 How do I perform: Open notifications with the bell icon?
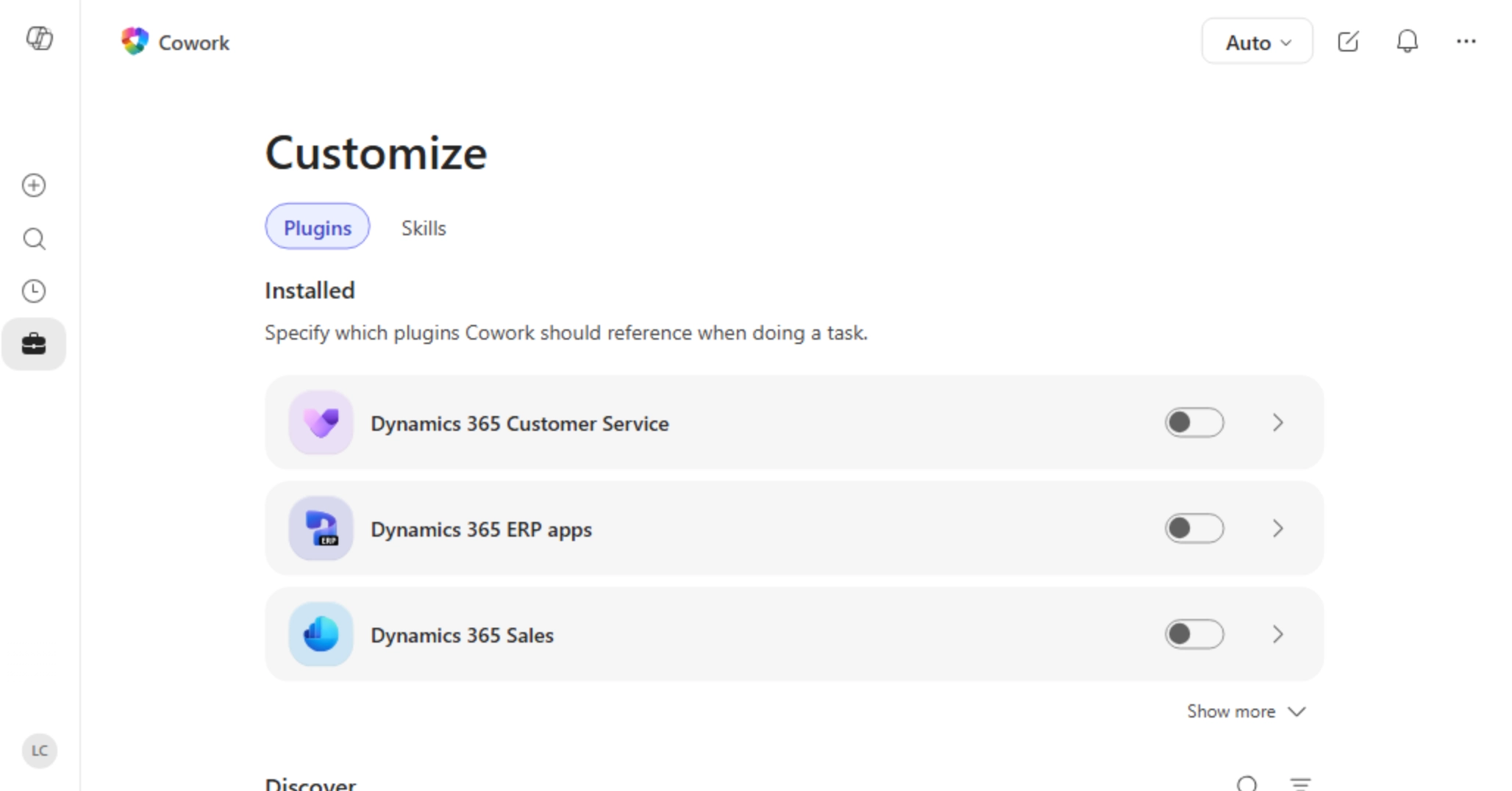click(1407, 42)
